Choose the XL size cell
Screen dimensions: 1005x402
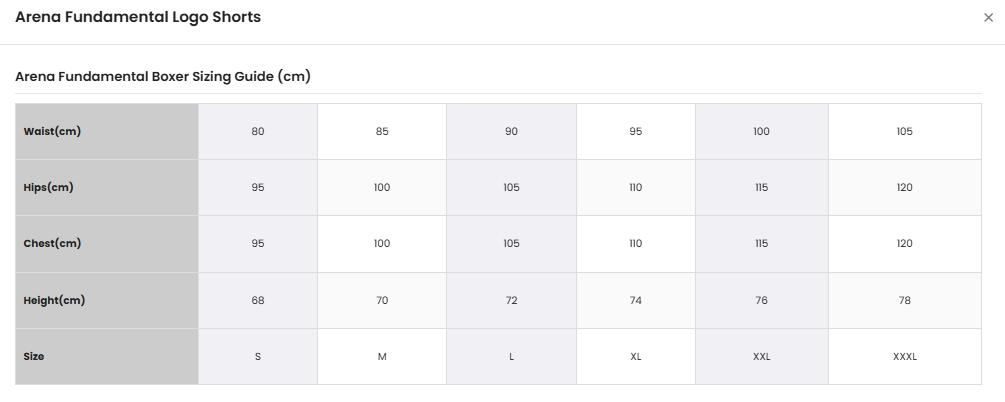point(636,356)
